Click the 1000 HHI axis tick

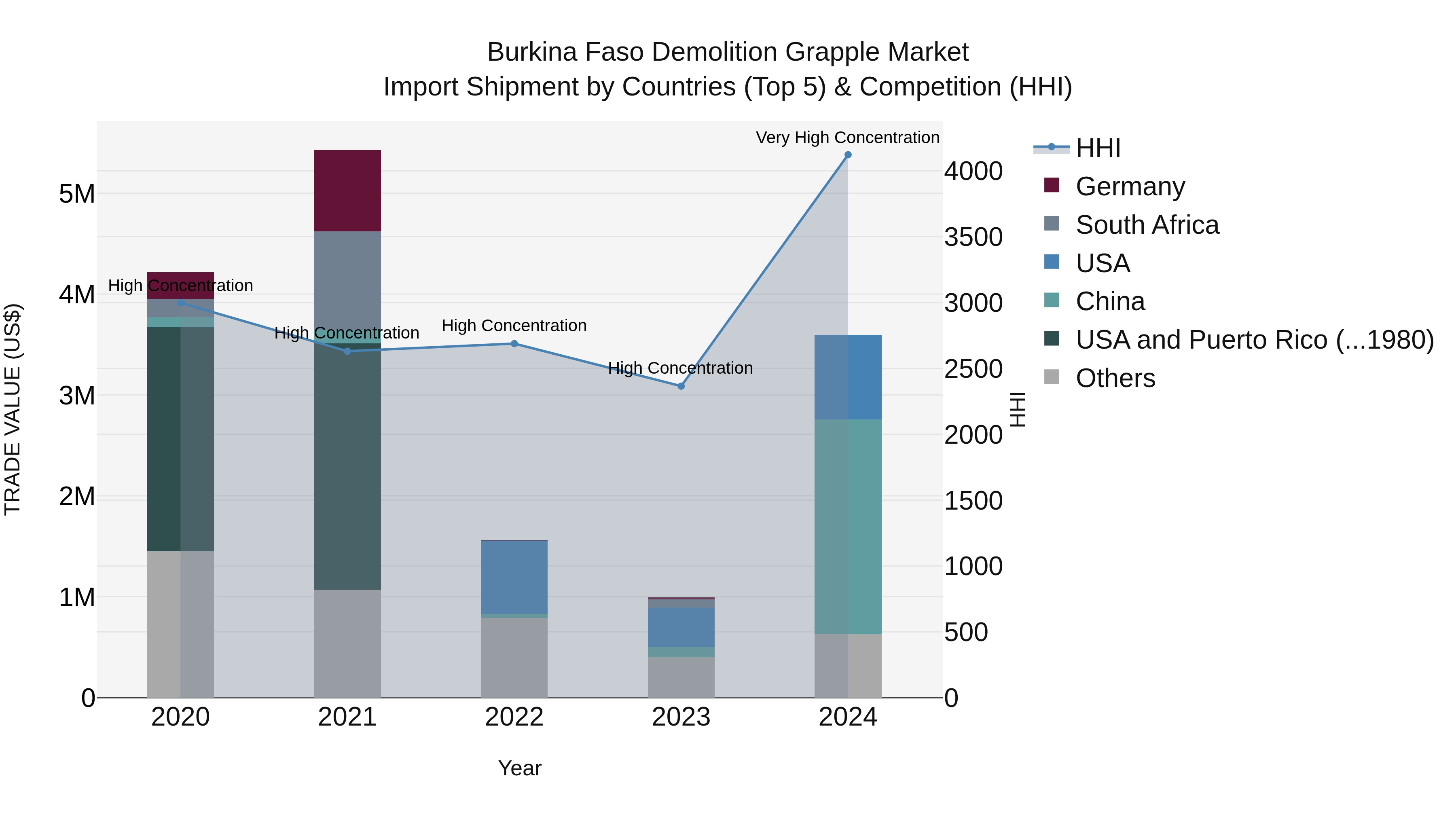pos(973,566)
